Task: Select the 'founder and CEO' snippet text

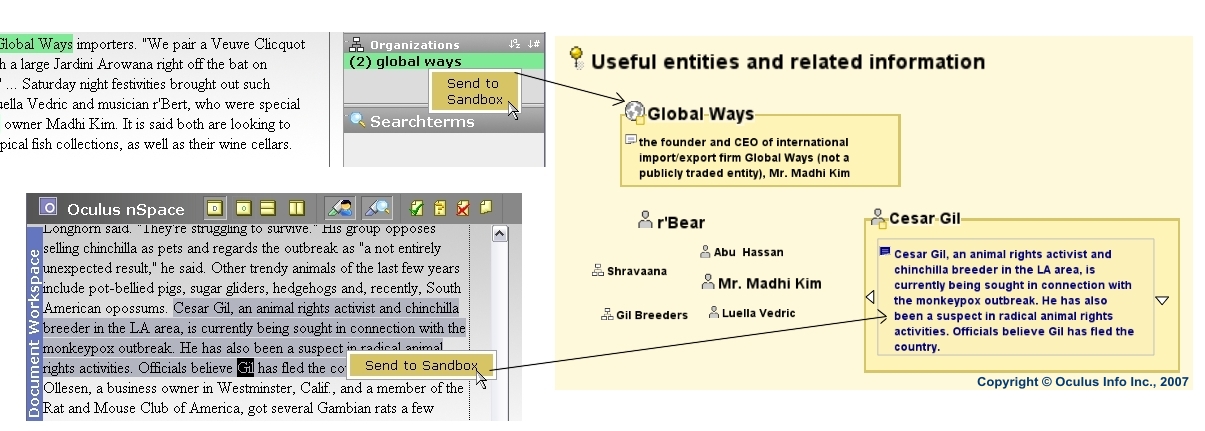Action: pos(744,157)
